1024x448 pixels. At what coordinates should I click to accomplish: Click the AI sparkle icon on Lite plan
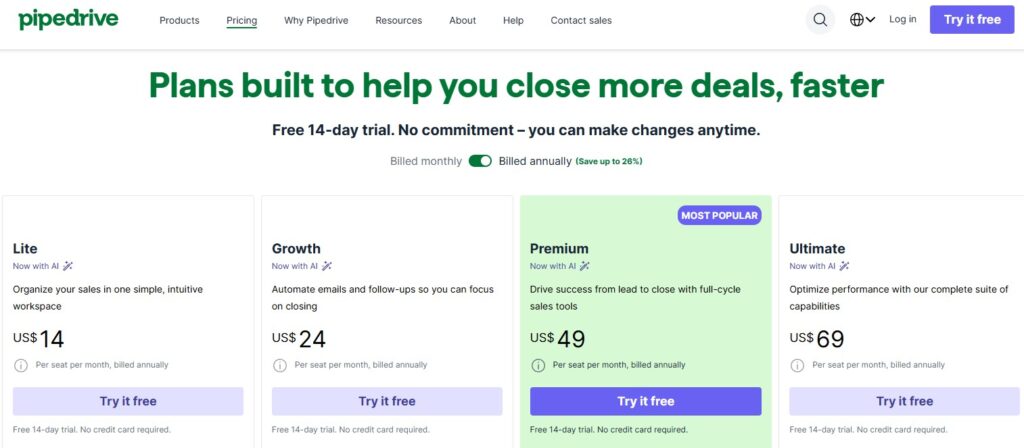point(68,266)
